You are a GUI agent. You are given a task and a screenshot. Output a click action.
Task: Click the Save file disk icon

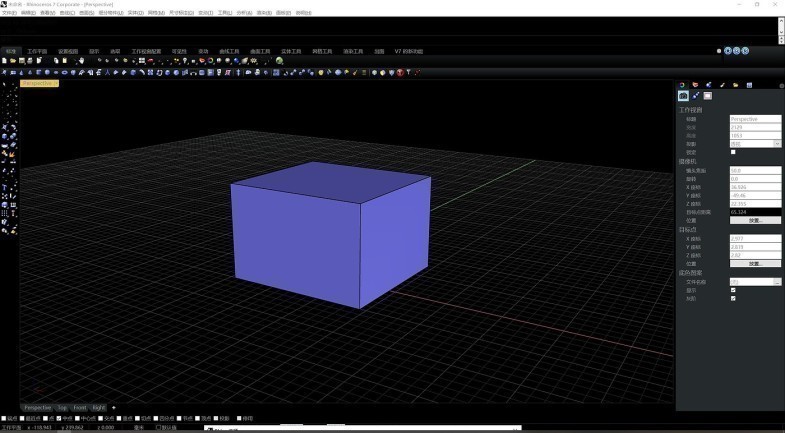(20, 61)
